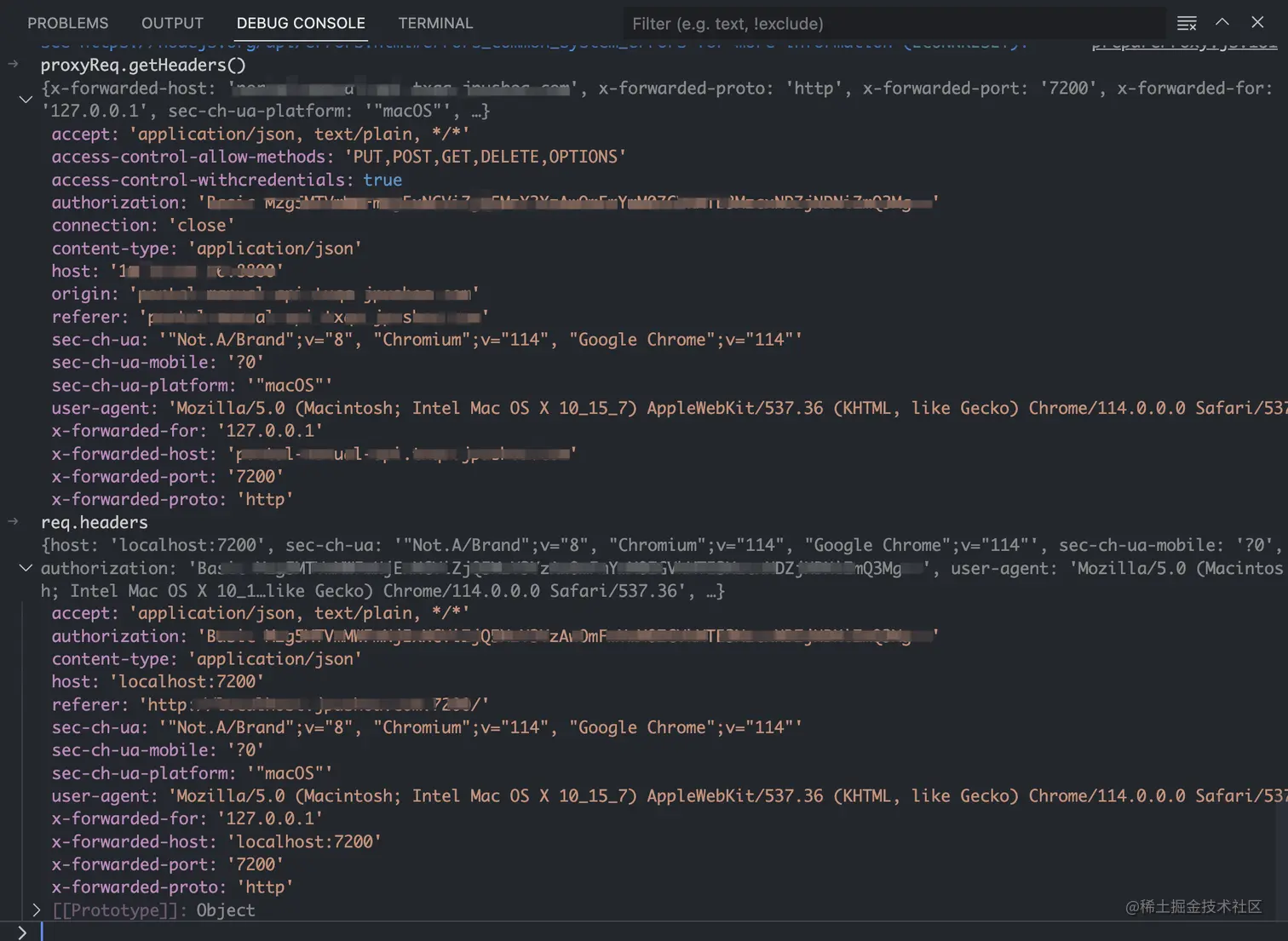This screenshot has width=1288, height=941.
Task: Expand the [[Prototype]]: Object entry
Action: (x=37, y=909)
